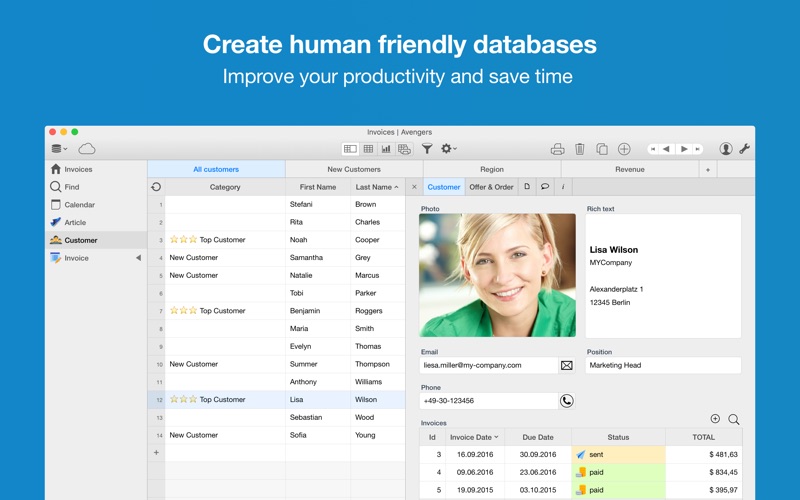Click the Position field Marketing Head

point(663,365)
